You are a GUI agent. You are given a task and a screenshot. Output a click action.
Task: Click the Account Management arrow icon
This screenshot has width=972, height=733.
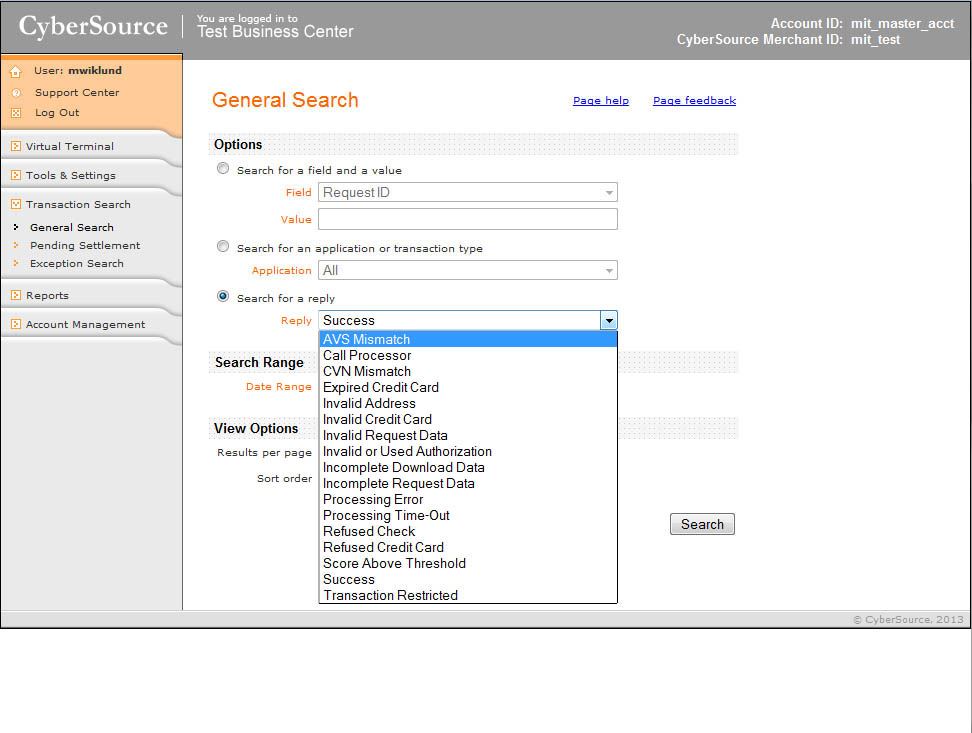pos(15,324)
